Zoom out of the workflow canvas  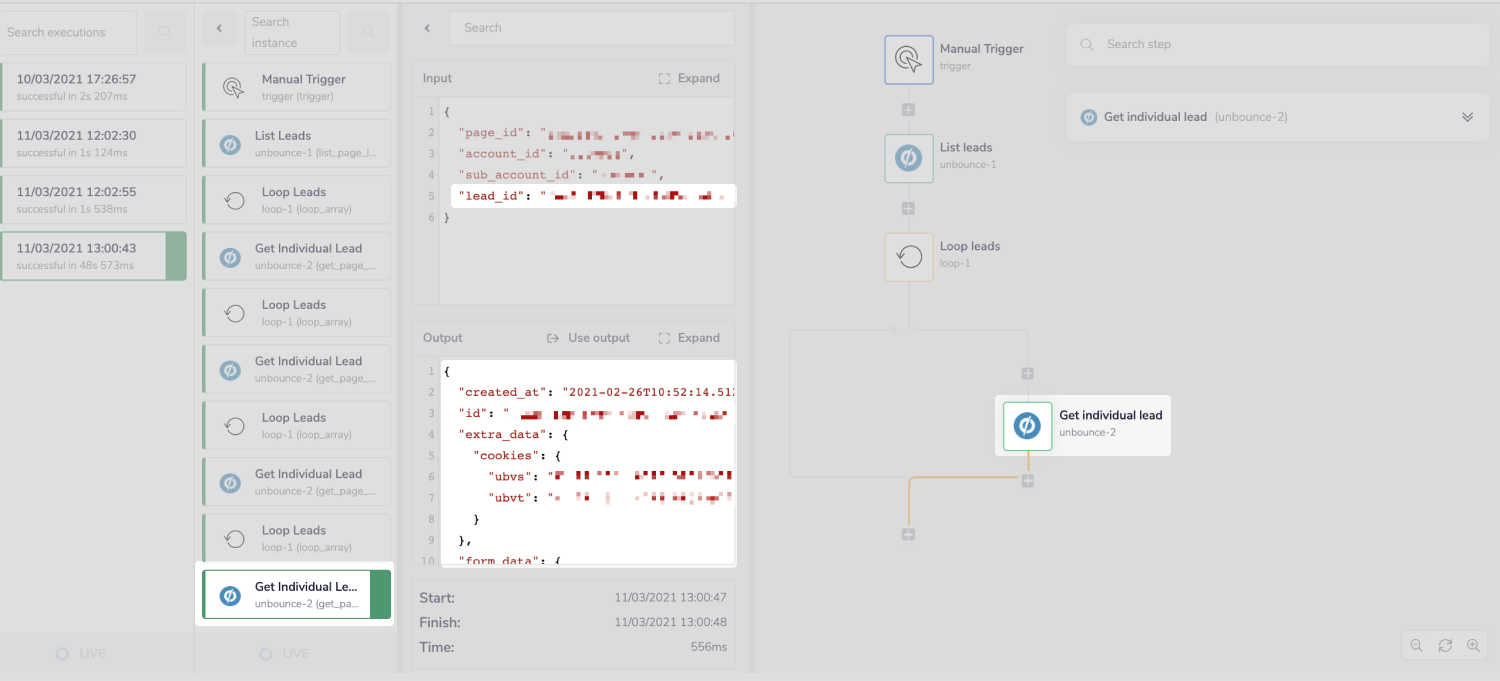(1416, 645)
